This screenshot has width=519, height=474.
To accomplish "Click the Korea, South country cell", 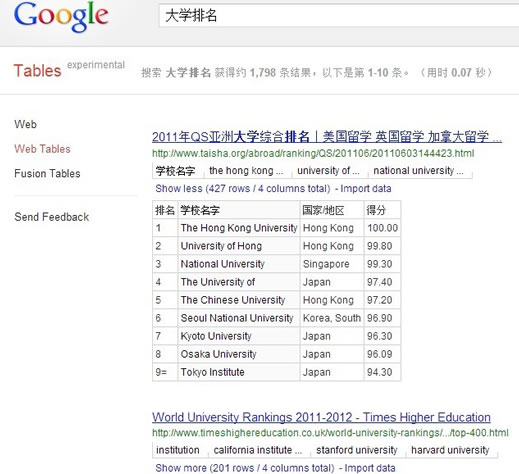I will point(332,318).
